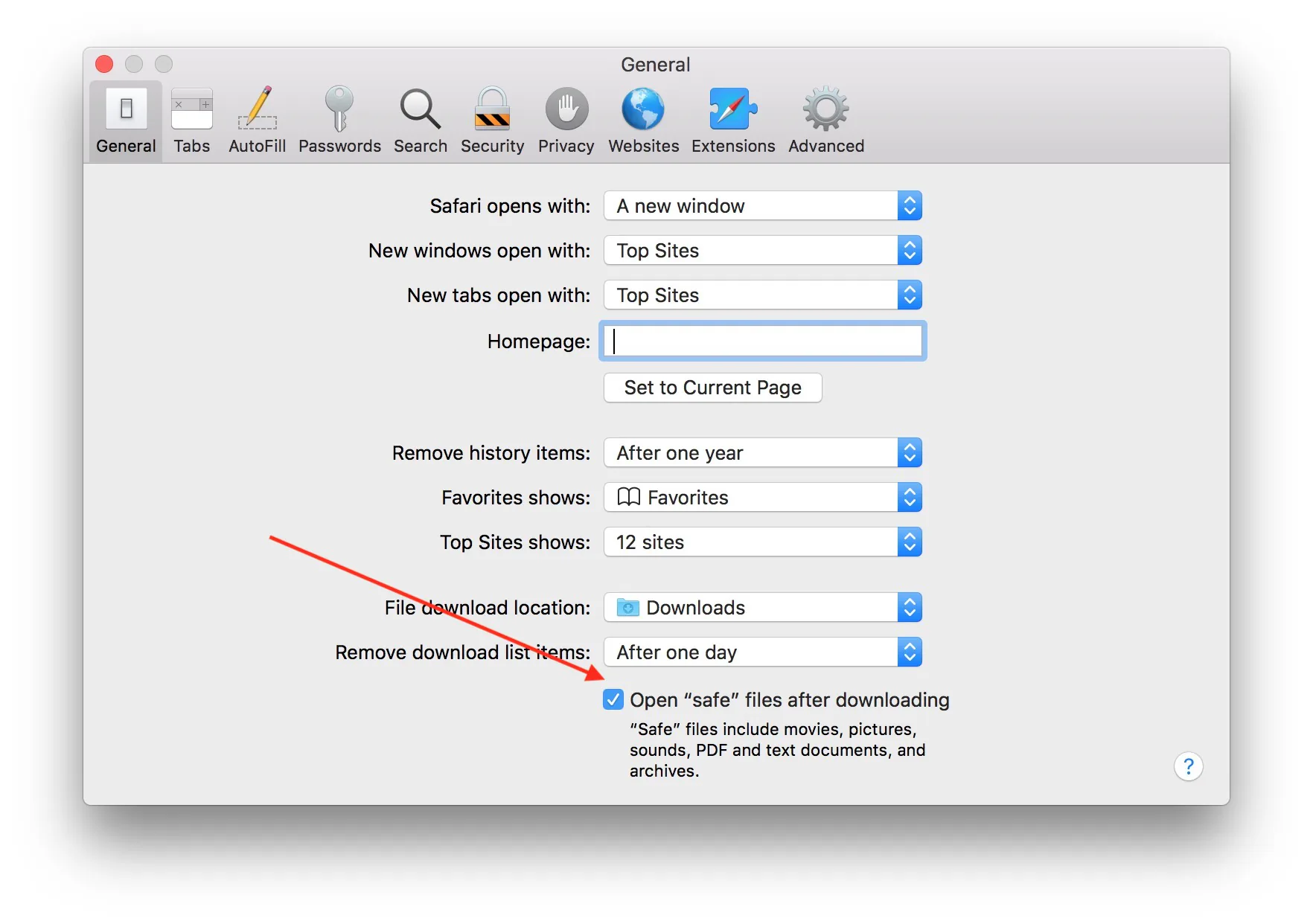Viewport: 1313px width, 924px height.
Task: Open the AutoFill pencil icon pane
Action: coord(257,121)
